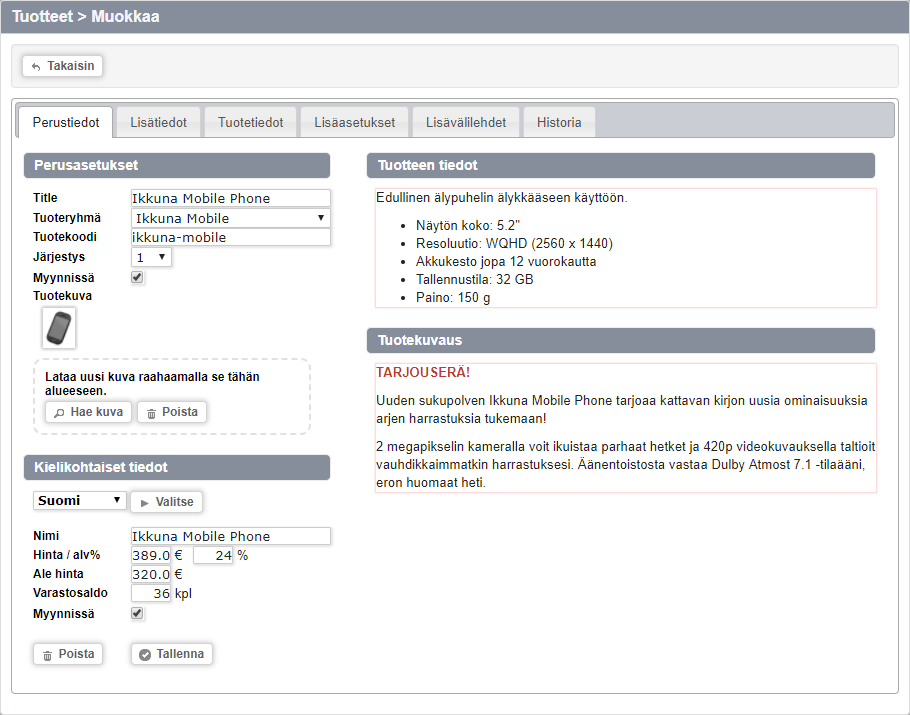Click the Tuotekuvaus description text area
Image resolution: width=910 pixels, height=715 pixels.
click(625, 428)
